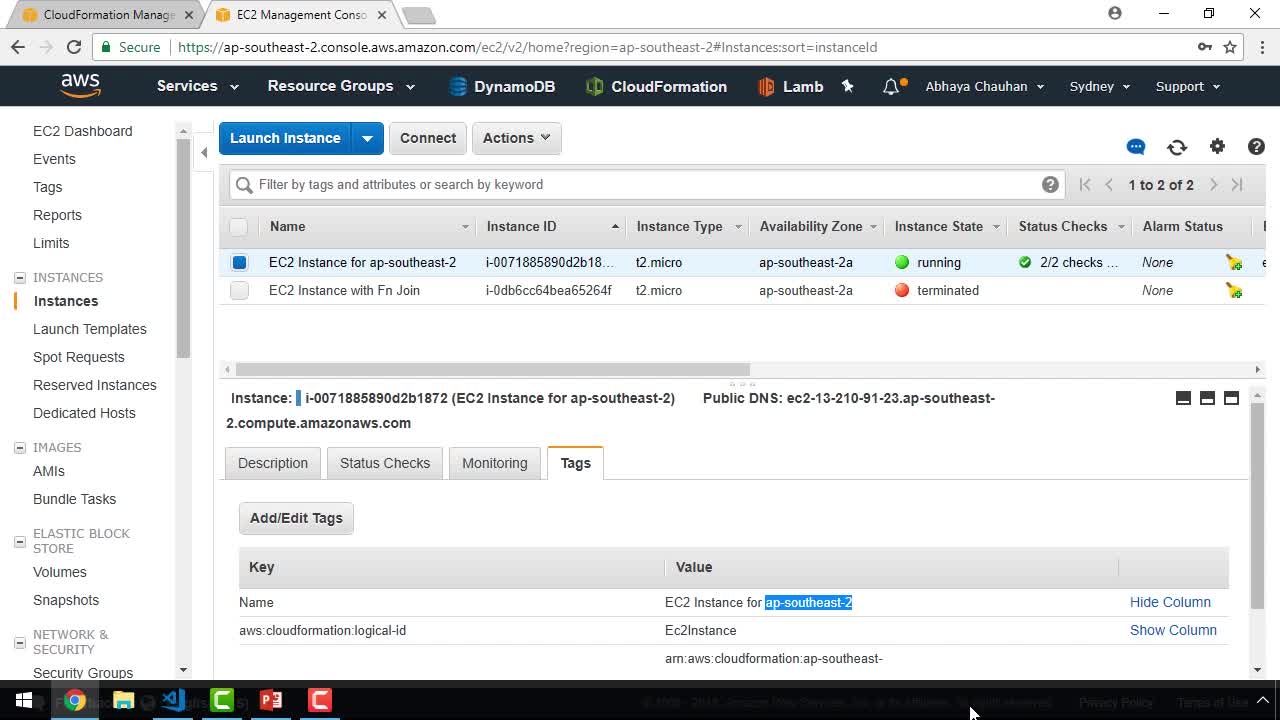This screenshot has width=1280, height=720.
Task: Click the Launch Instance button
Action: point(285,138)
